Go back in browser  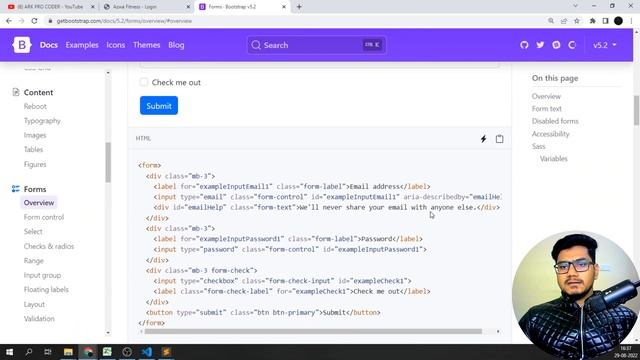9,21
